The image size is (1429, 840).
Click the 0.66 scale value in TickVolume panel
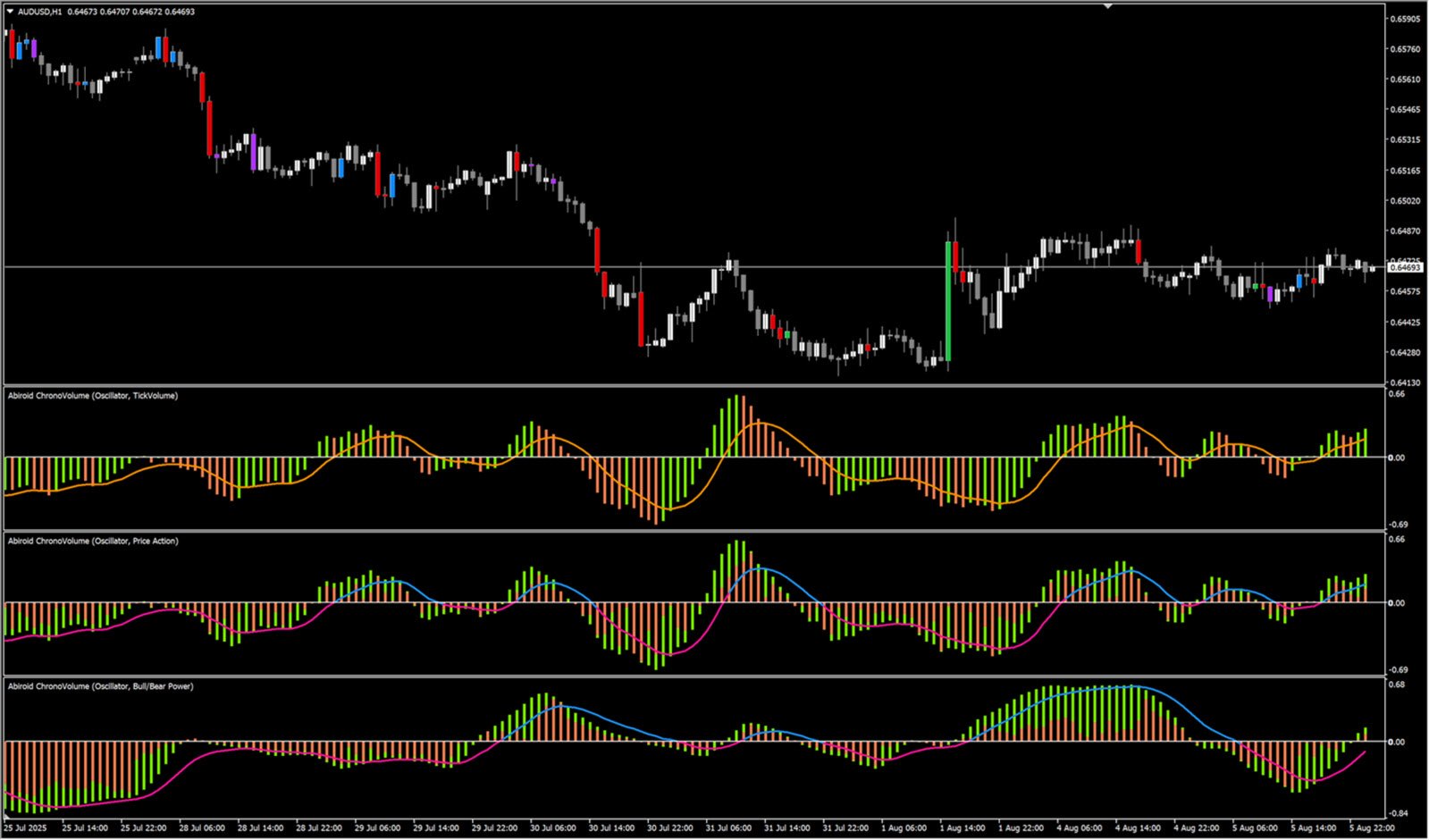click(1397, 394)
